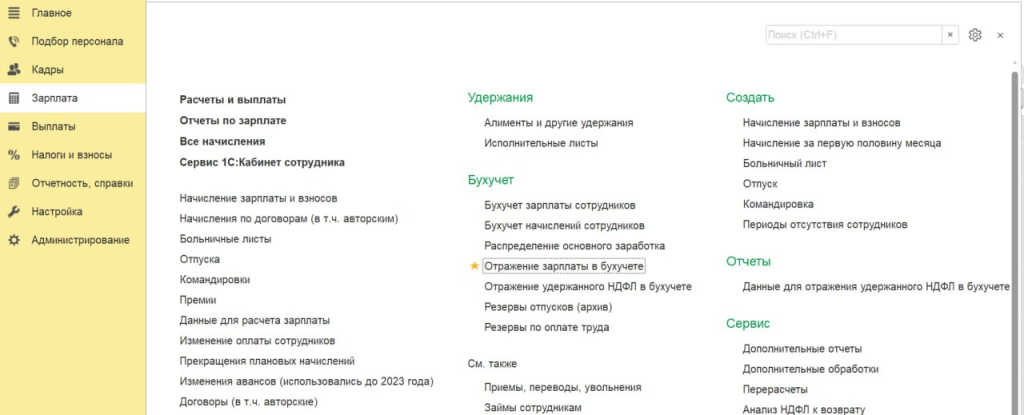Screen dimensions: 1024x415
Task: Create Начисление зарплаты и взносов document
Action: coord(822,123)
